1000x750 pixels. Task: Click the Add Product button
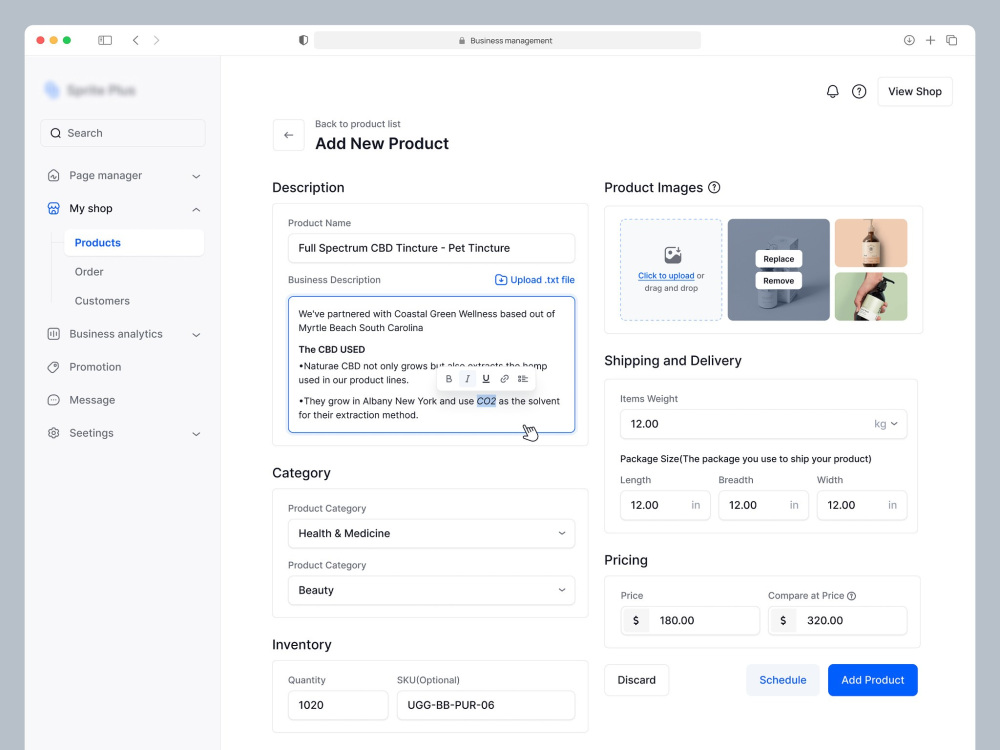[872, 680]
